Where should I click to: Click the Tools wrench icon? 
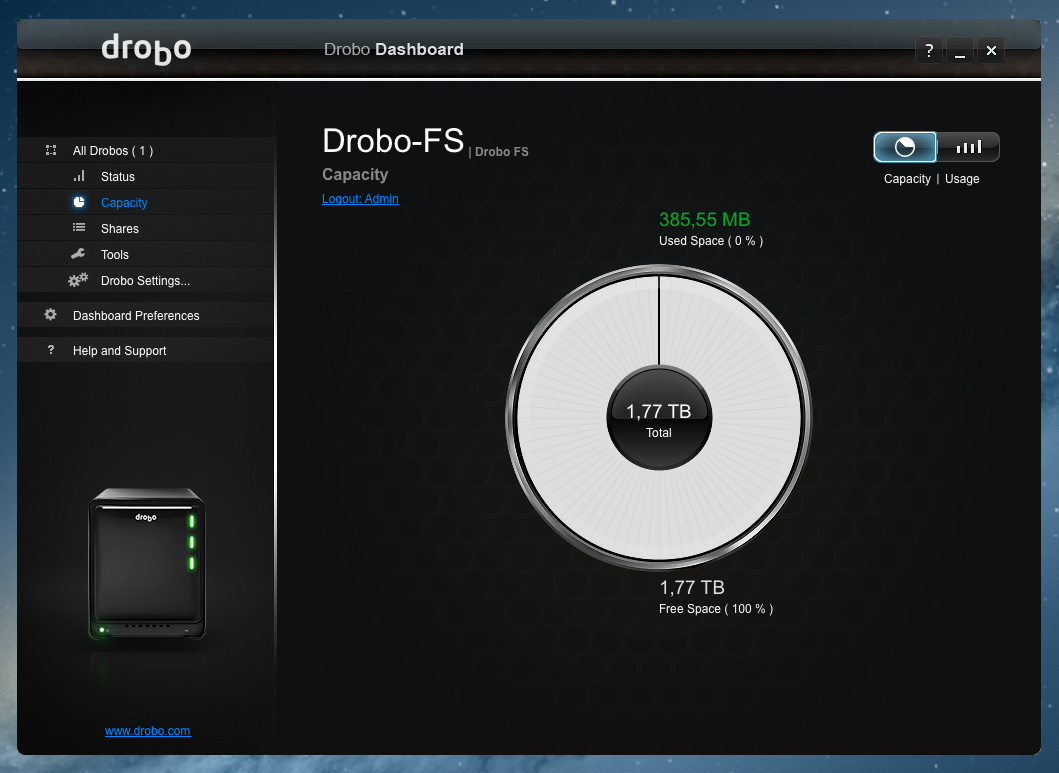[x=78, y=254]
